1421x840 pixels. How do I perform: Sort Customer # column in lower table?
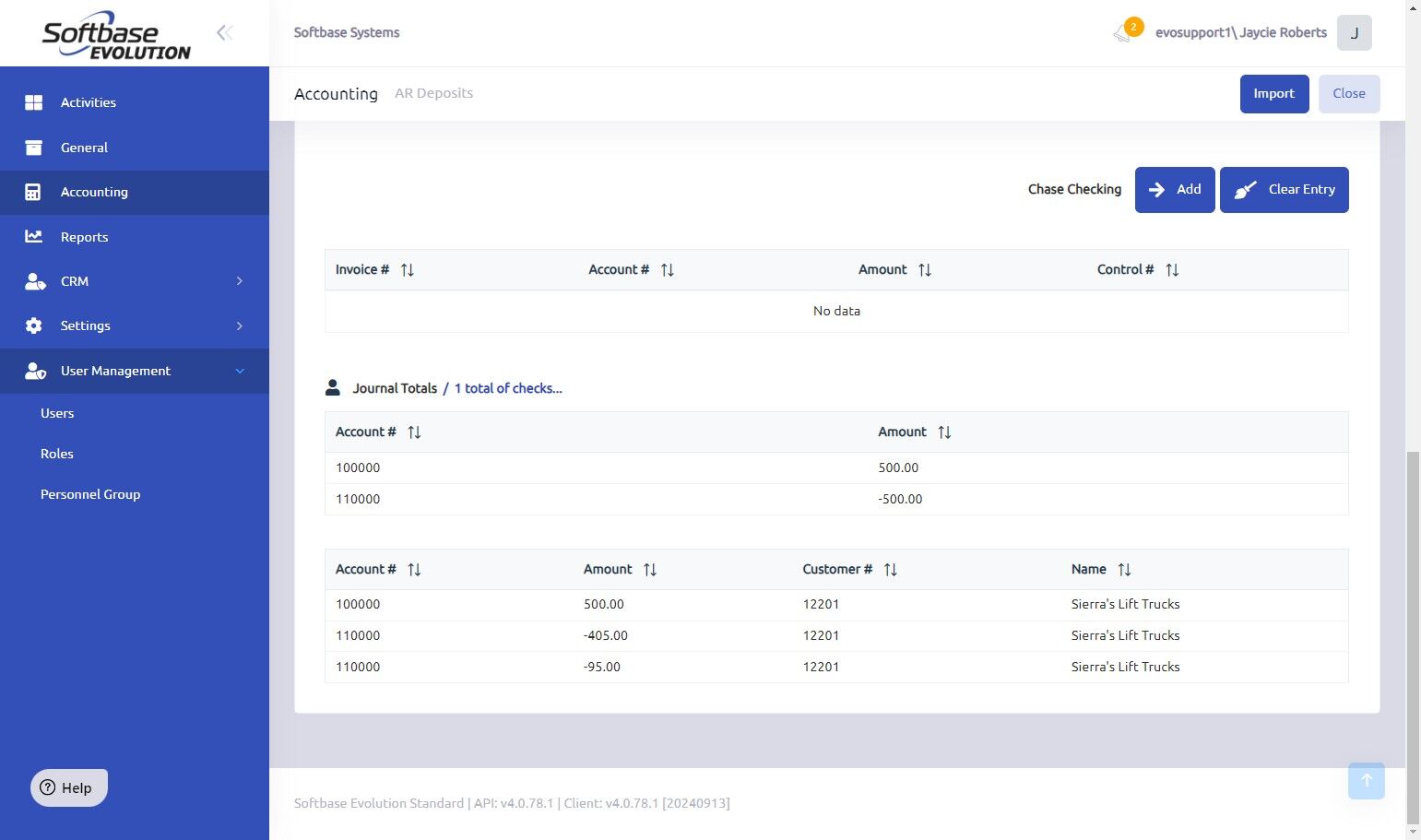tap(890, 570)
